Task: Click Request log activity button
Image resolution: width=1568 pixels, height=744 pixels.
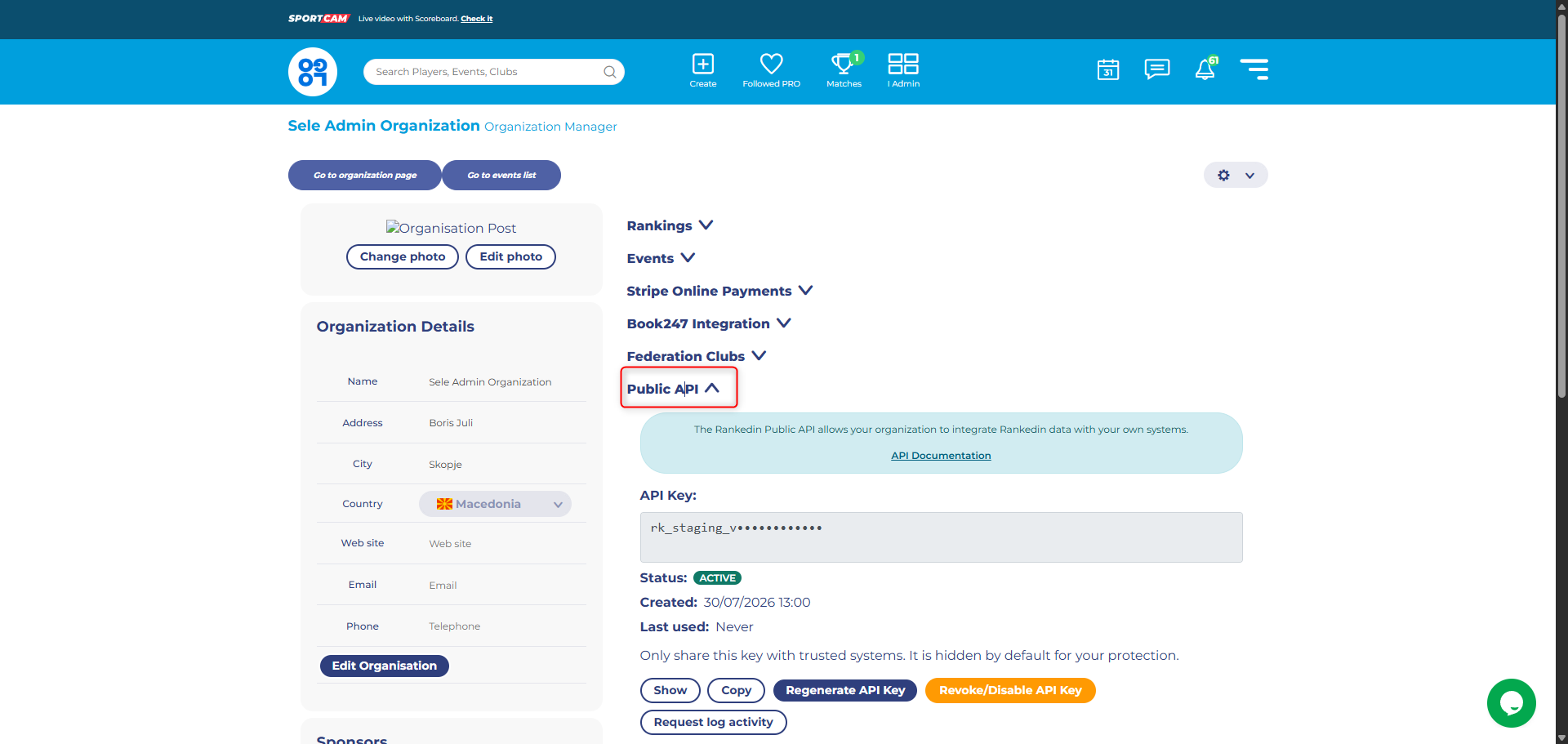Action: tap(713, 722)
